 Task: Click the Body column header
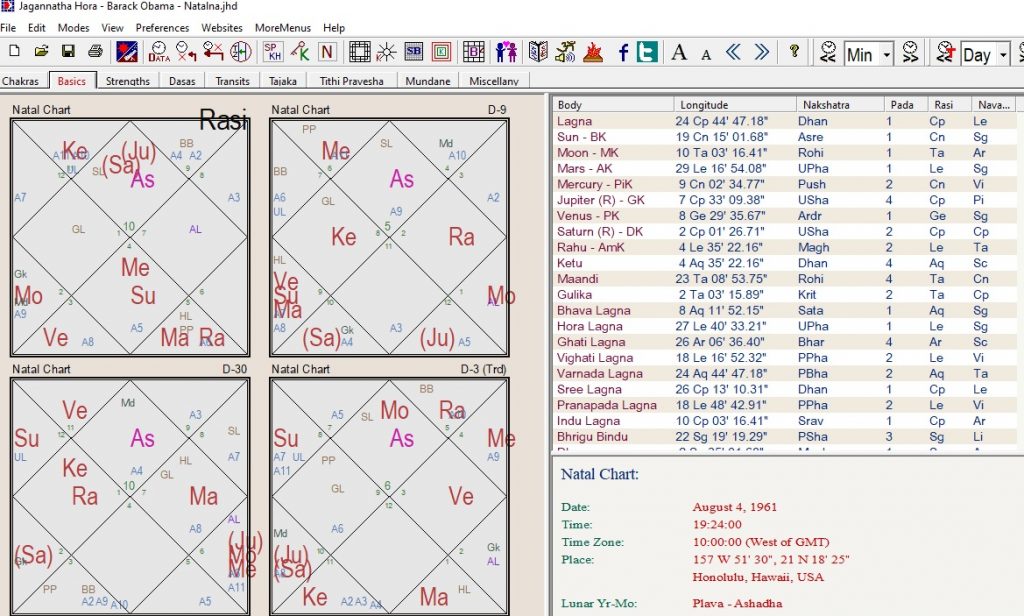tap(613, 105)
